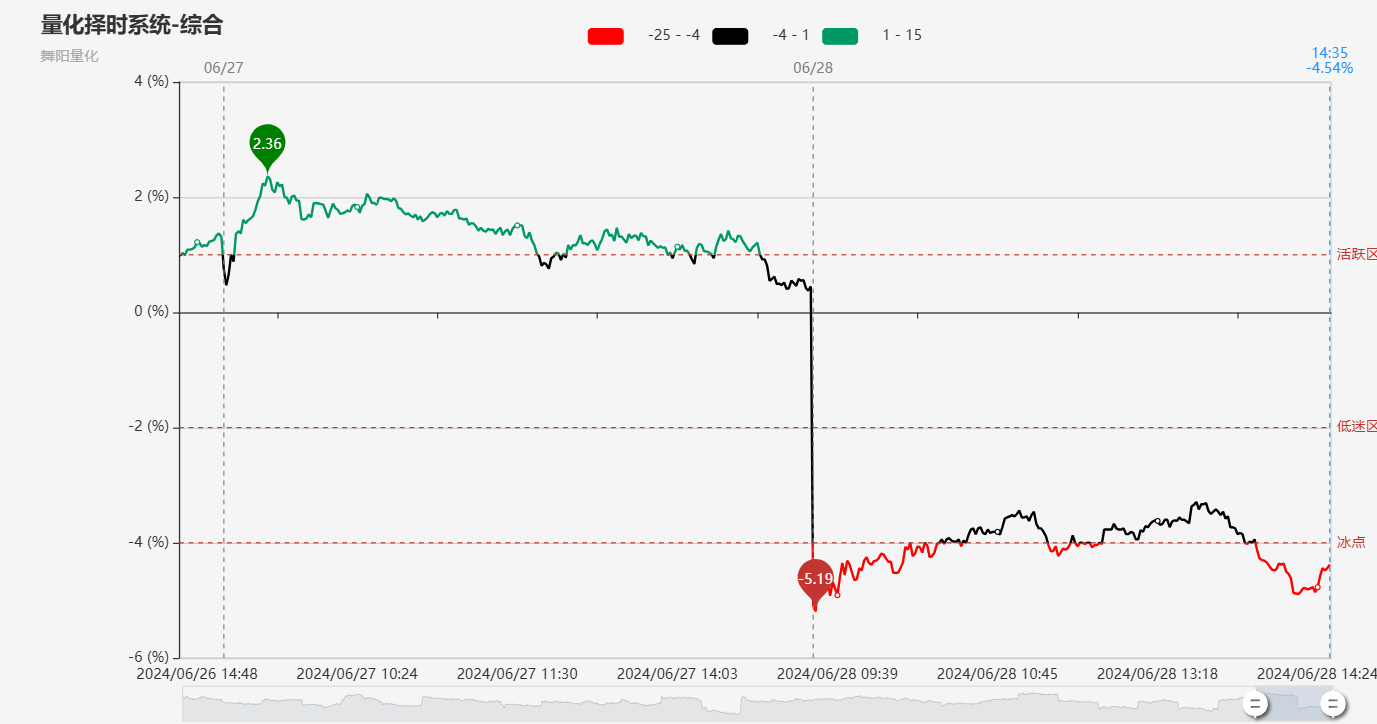Image resolution: width=1377 pixels, height=724 pixels.
Task: Click the legend text -25 - -4
Action: tap(674, 36)
